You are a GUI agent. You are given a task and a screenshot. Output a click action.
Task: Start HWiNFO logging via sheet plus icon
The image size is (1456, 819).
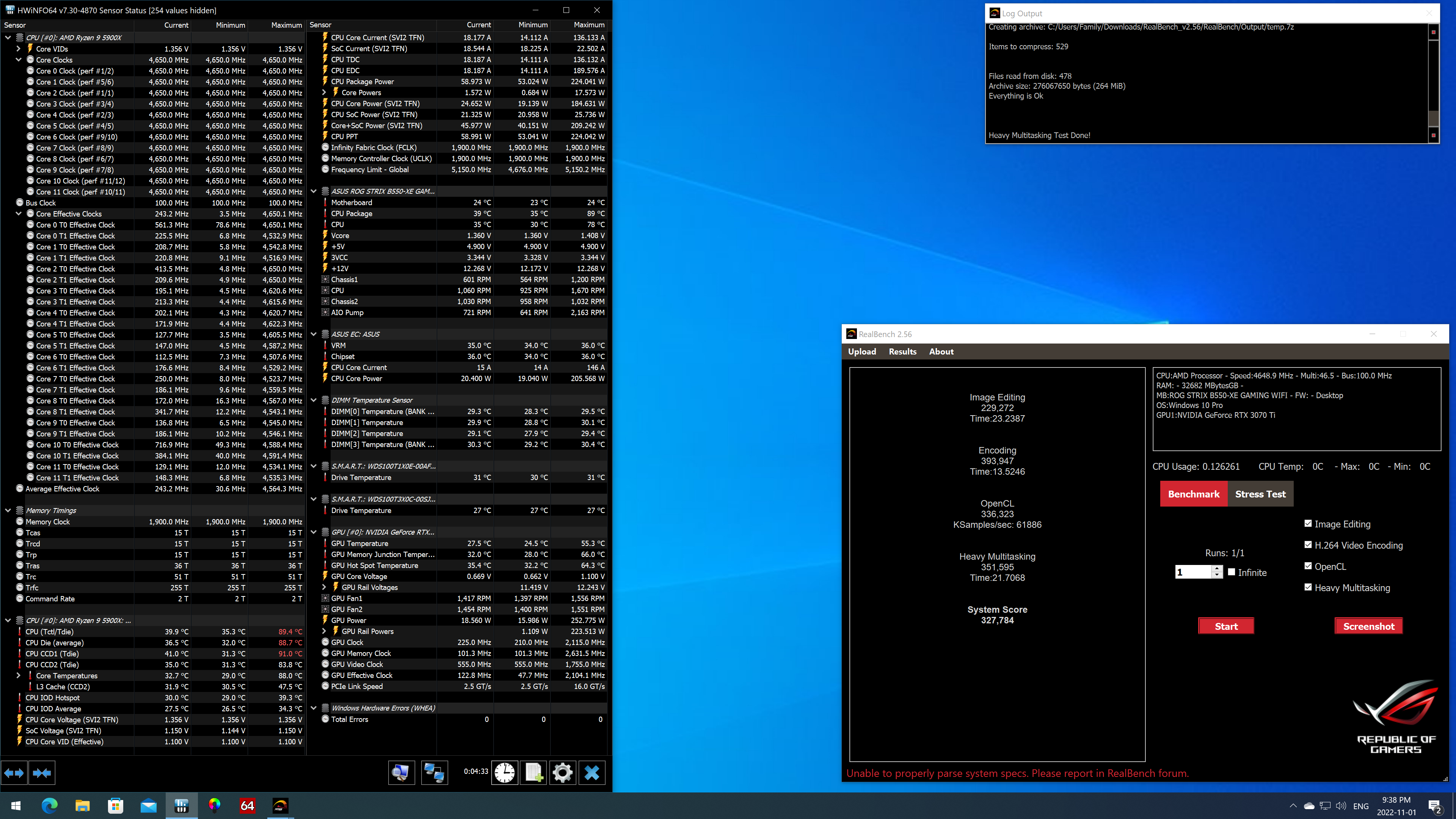click(x=533, y=772)
